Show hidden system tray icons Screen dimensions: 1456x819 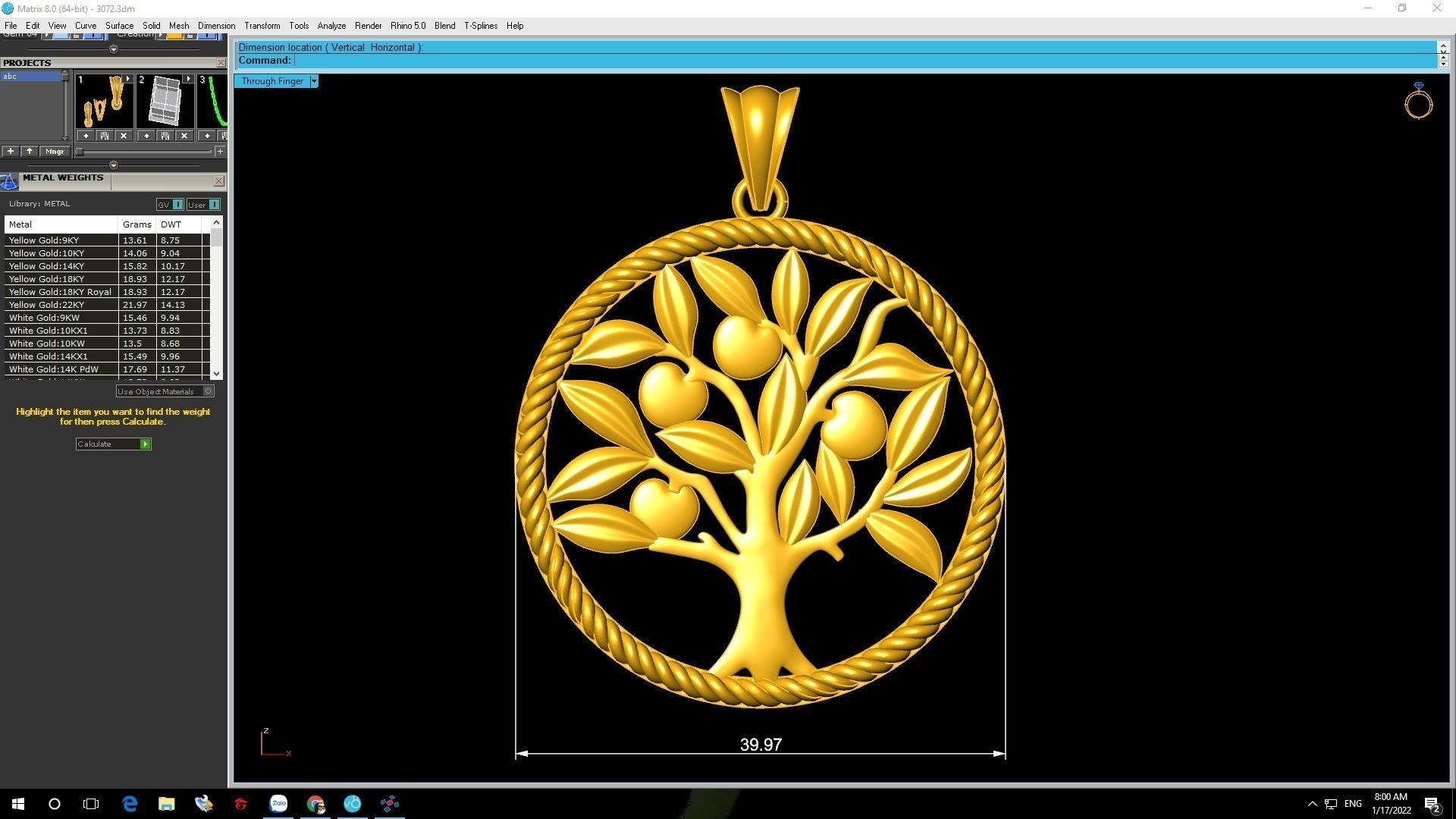click(1312, 804)
